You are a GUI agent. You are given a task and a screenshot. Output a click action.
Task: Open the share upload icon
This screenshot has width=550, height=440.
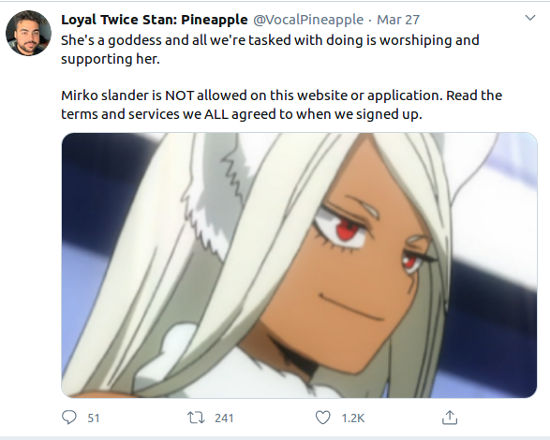click(x=449, y=417)
